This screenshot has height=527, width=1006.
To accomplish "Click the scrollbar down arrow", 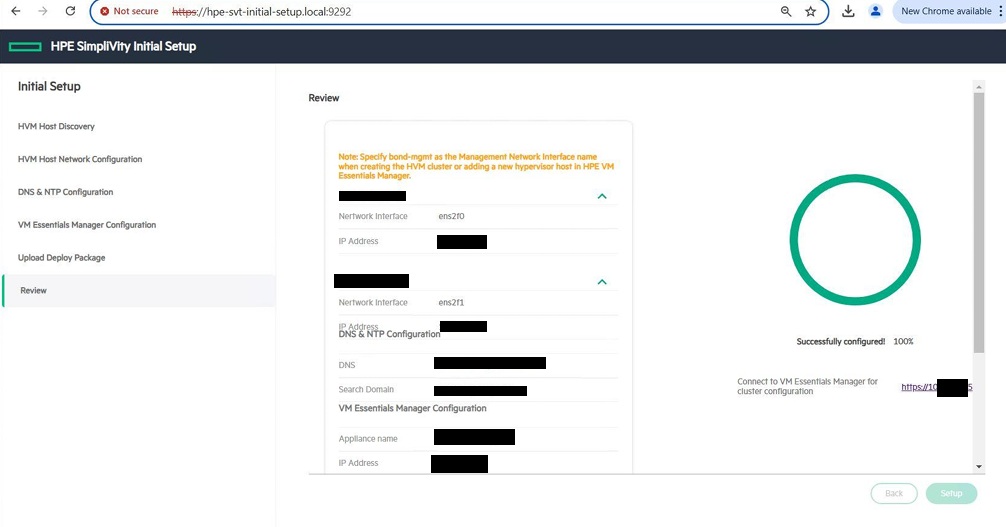I will [x=978, y=467].
